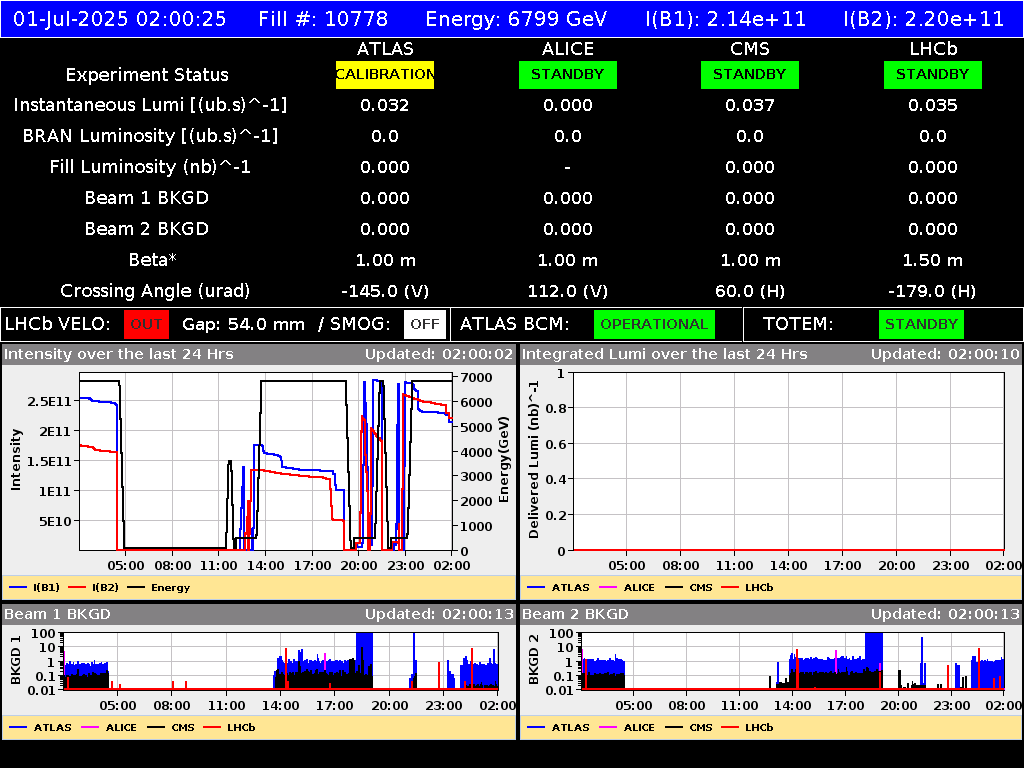Click the black Energy legend line swatch
Viewport: 1024px width, 768px height.
pos(136,588)
